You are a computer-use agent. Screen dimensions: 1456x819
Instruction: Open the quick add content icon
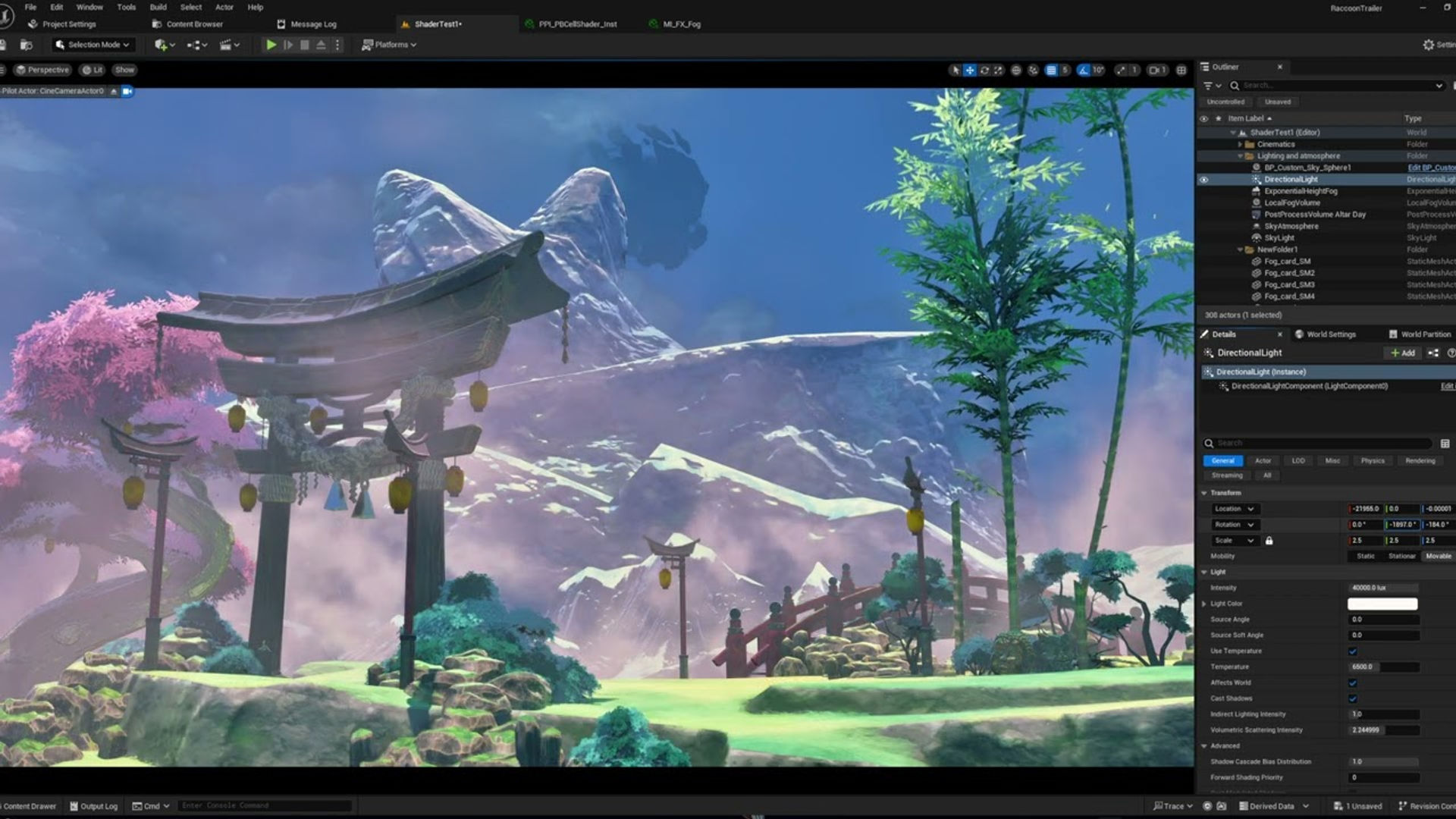(162, 45)
